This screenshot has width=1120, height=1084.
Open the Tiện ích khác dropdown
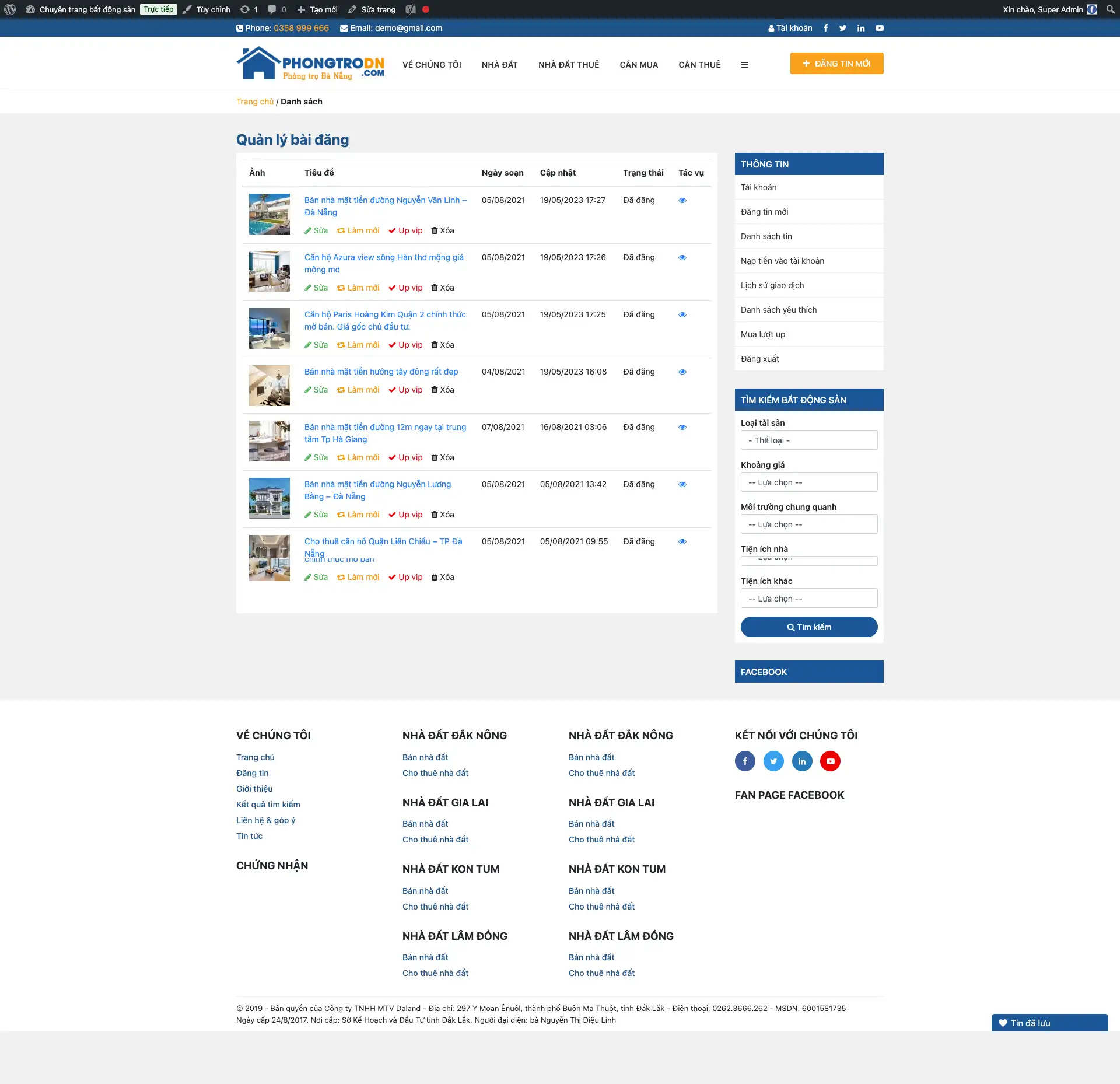point(808,599)
